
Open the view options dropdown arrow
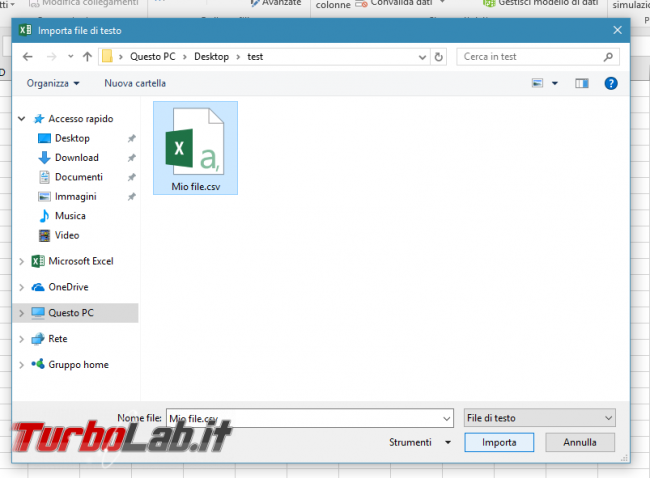tap(555, 83)
